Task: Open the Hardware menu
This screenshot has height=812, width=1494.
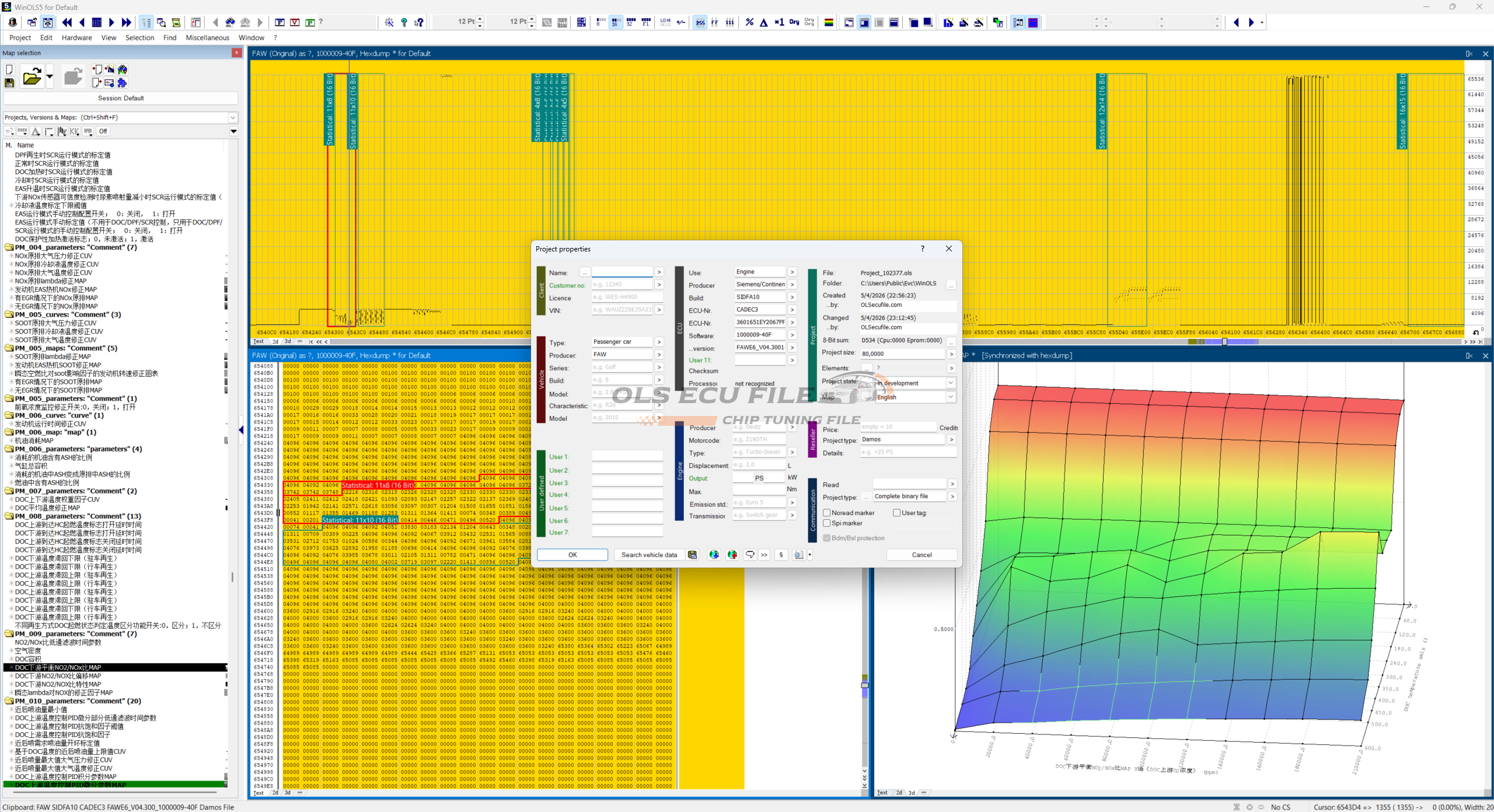Action: pyautogui.click(x=77, y=38)
